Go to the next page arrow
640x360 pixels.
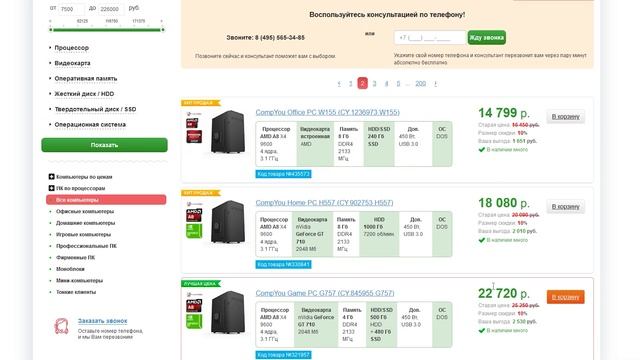(x=436, y=84)
